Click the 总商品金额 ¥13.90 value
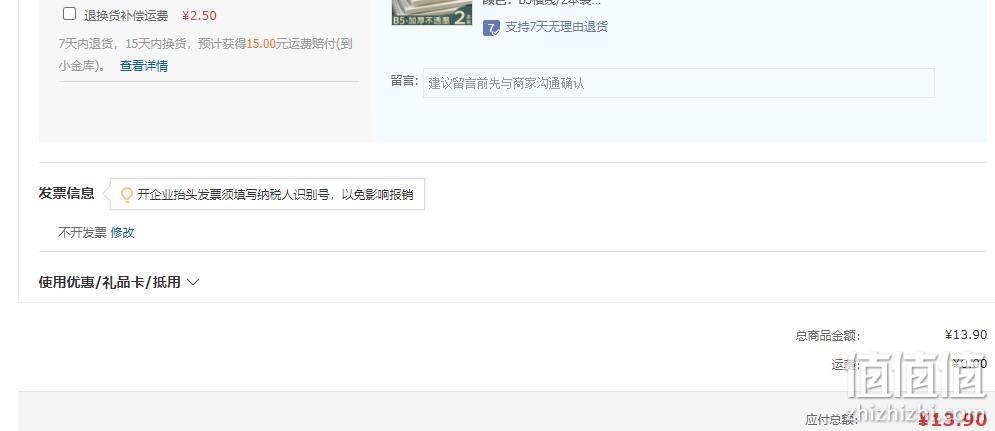This screenshot has width=995, height=431. (x=966, y=335)
